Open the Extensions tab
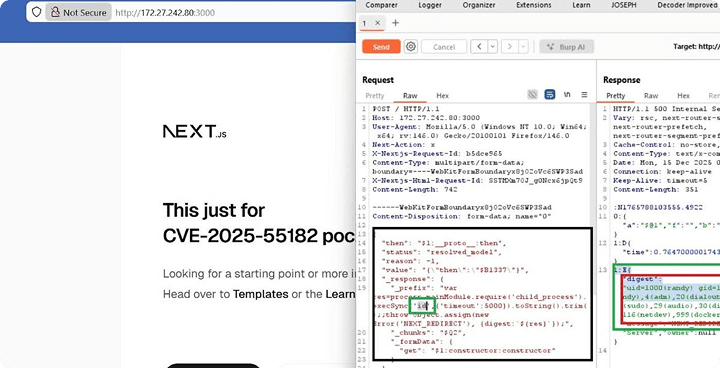The height and width of the screenshot is (368, 720). pyautogui.click(x=534, y=5)
